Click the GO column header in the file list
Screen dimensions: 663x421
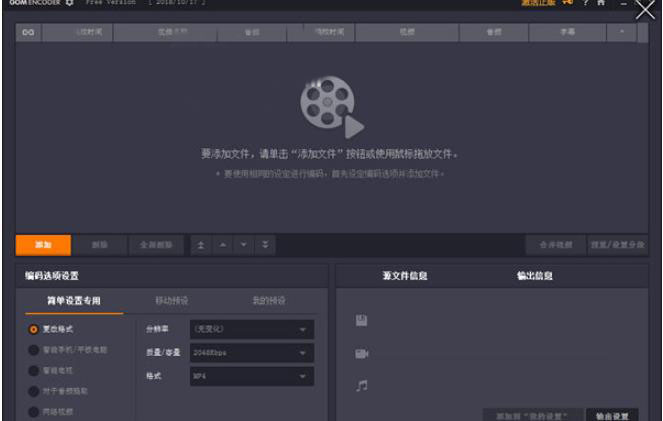click(28, 32)
